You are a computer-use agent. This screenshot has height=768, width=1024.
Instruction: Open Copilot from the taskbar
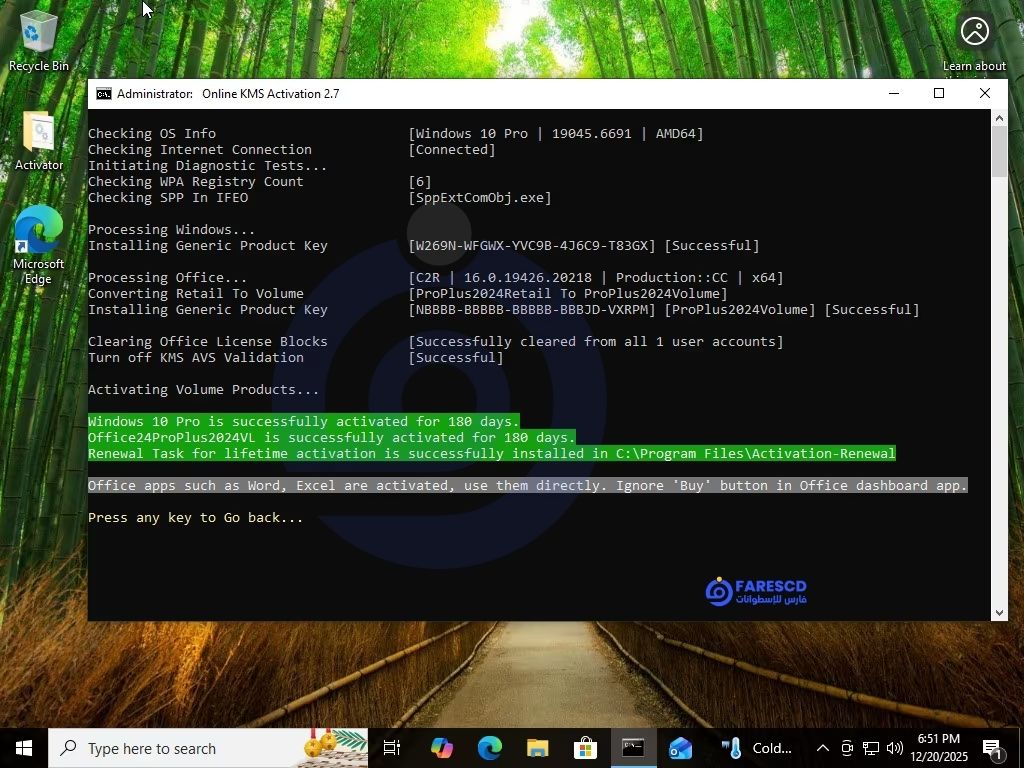(x=441, y=748)
